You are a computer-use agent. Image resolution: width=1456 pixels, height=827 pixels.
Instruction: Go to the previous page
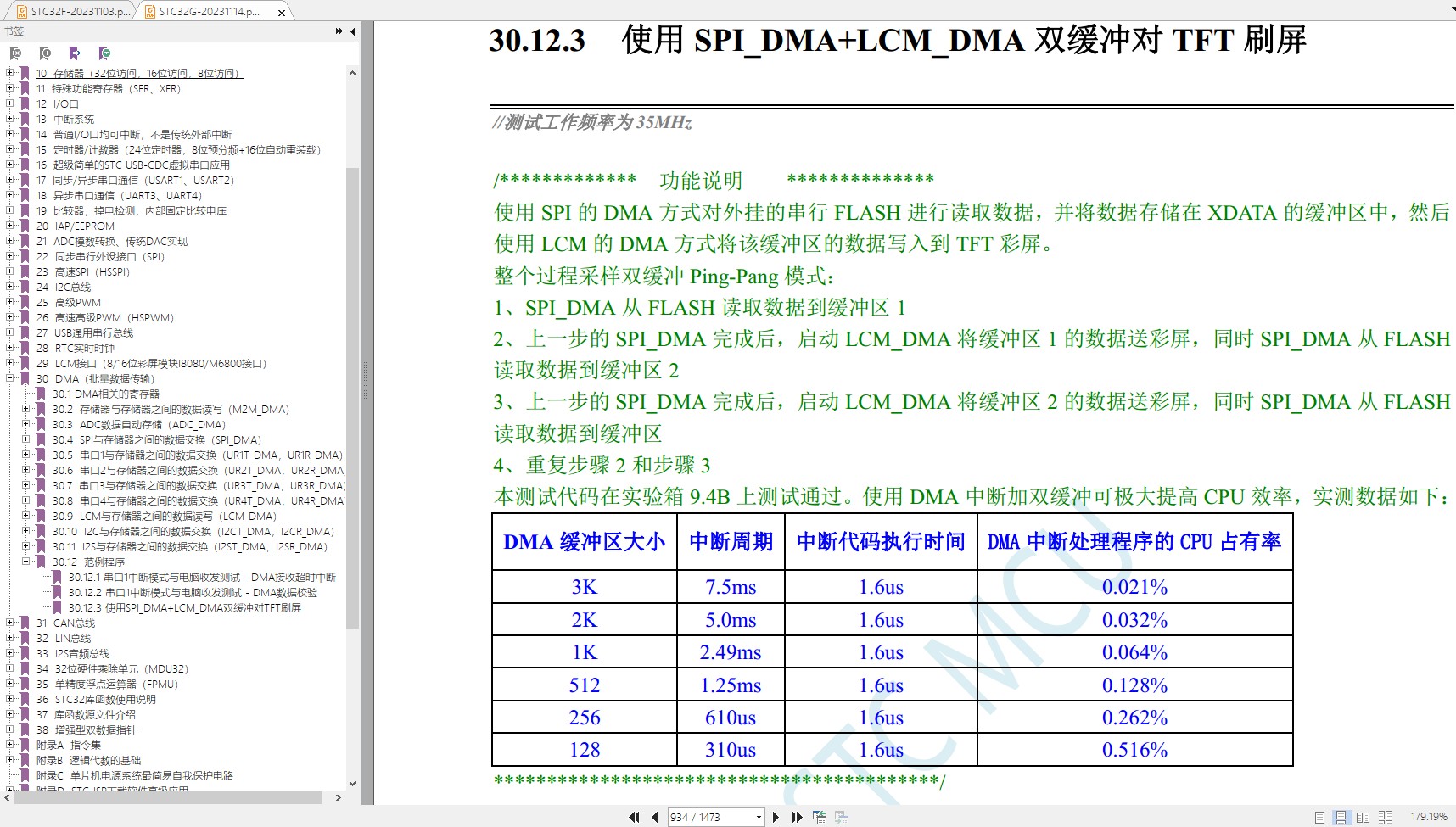click(x=654, y=817)
